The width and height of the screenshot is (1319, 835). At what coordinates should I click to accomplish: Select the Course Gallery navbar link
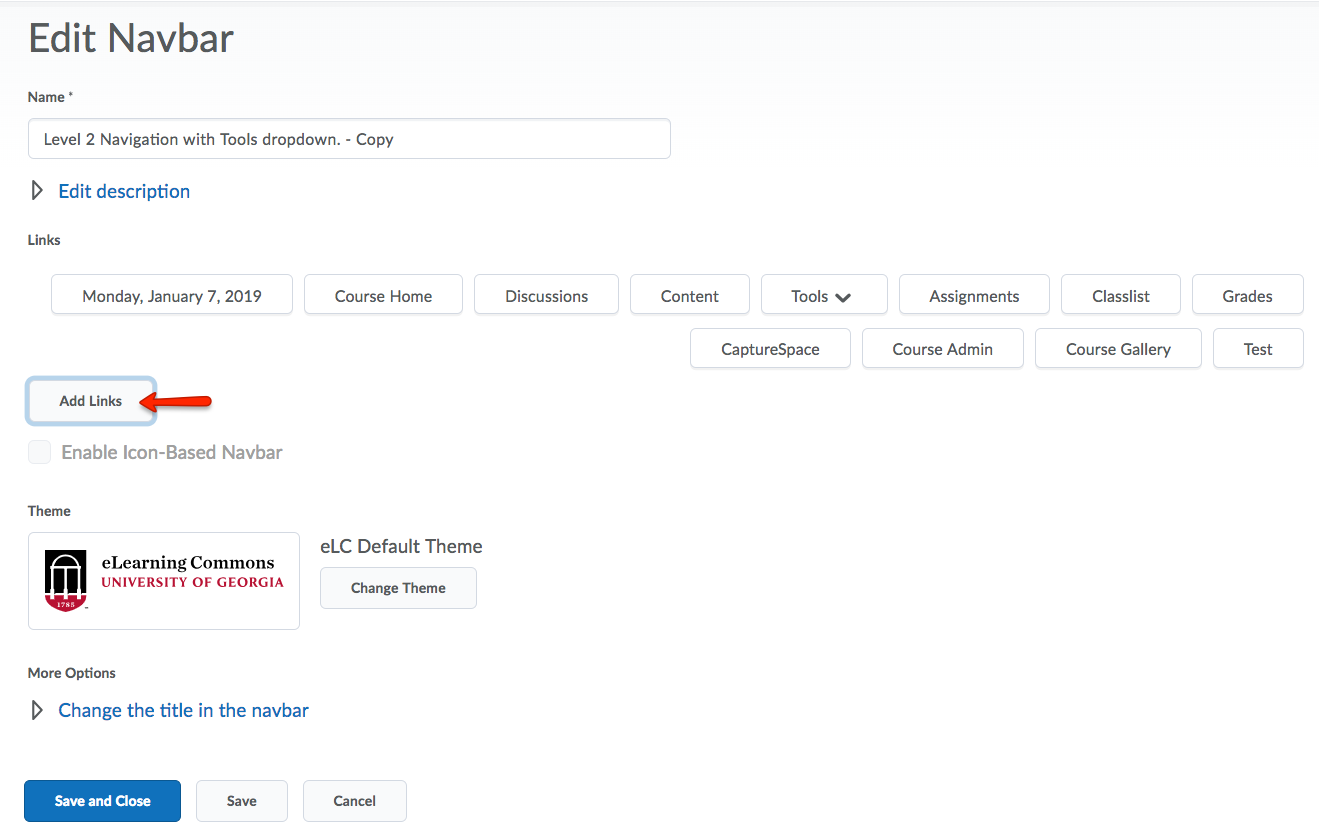click(1118, 349)
